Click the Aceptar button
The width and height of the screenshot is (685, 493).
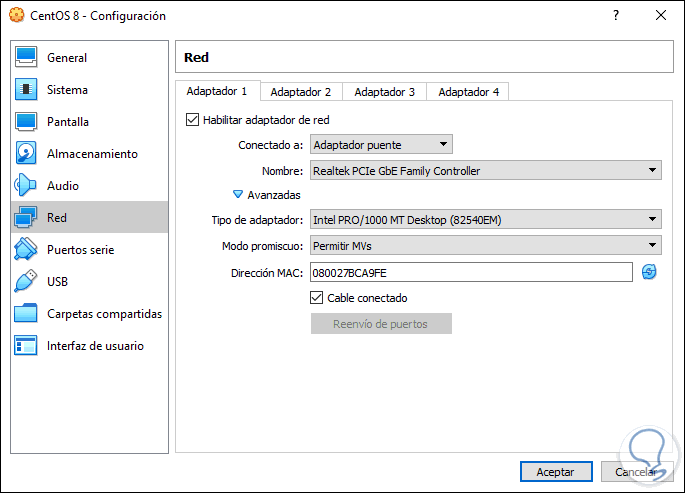(x=555, y=471)
